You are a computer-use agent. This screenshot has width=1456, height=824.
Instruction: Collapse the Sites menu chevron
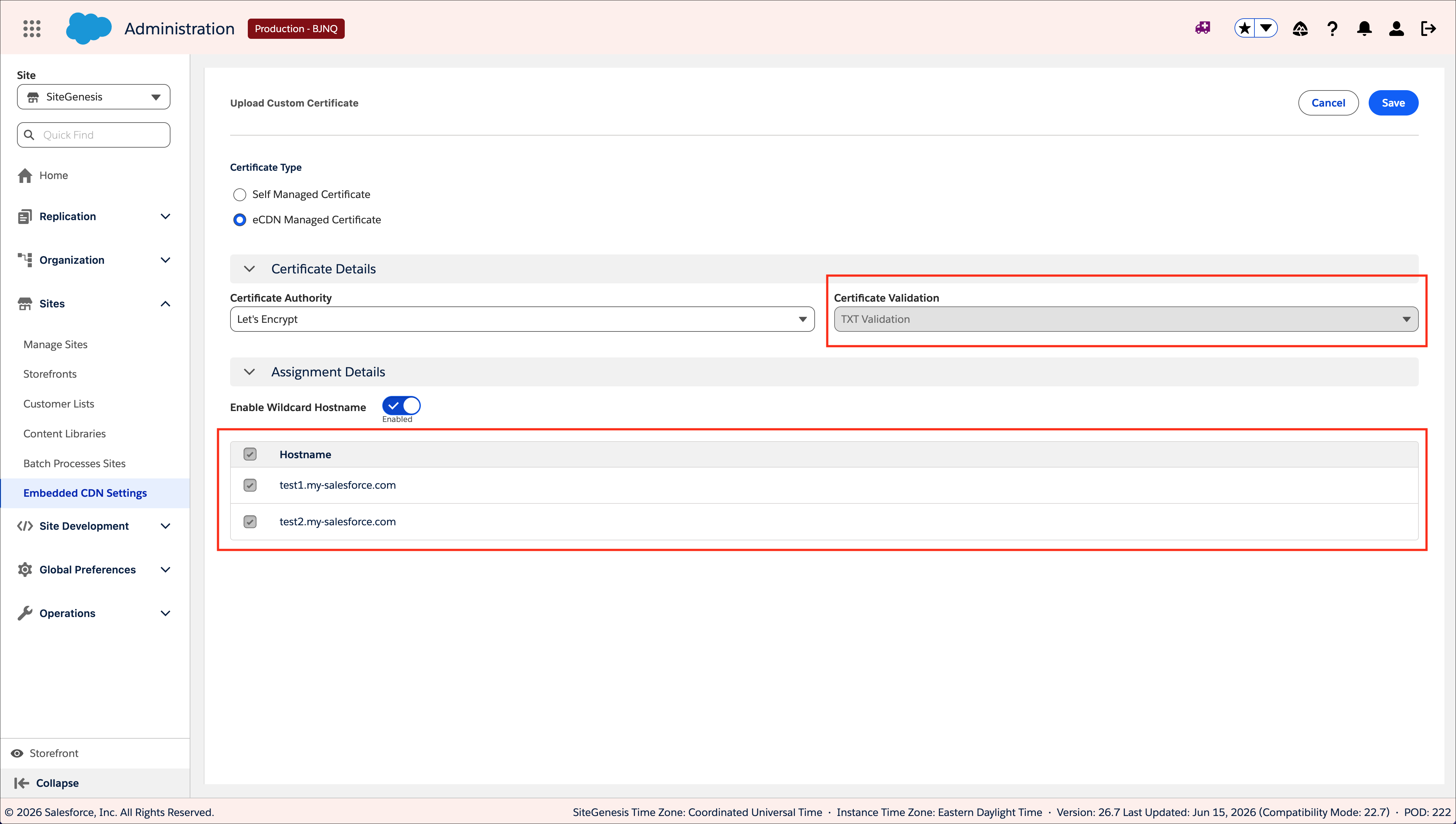coord(165,304)
